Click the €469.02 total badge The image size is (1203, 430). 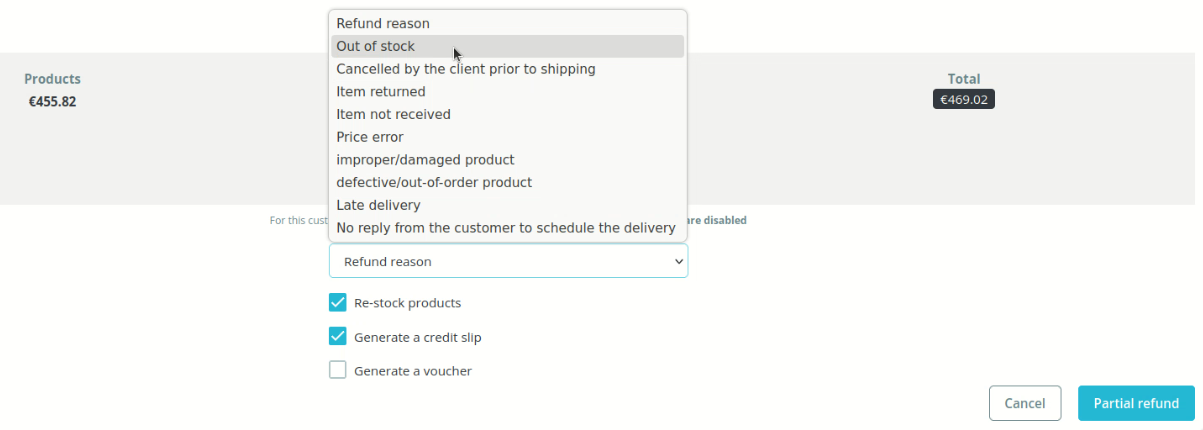(x=963, y=100)
